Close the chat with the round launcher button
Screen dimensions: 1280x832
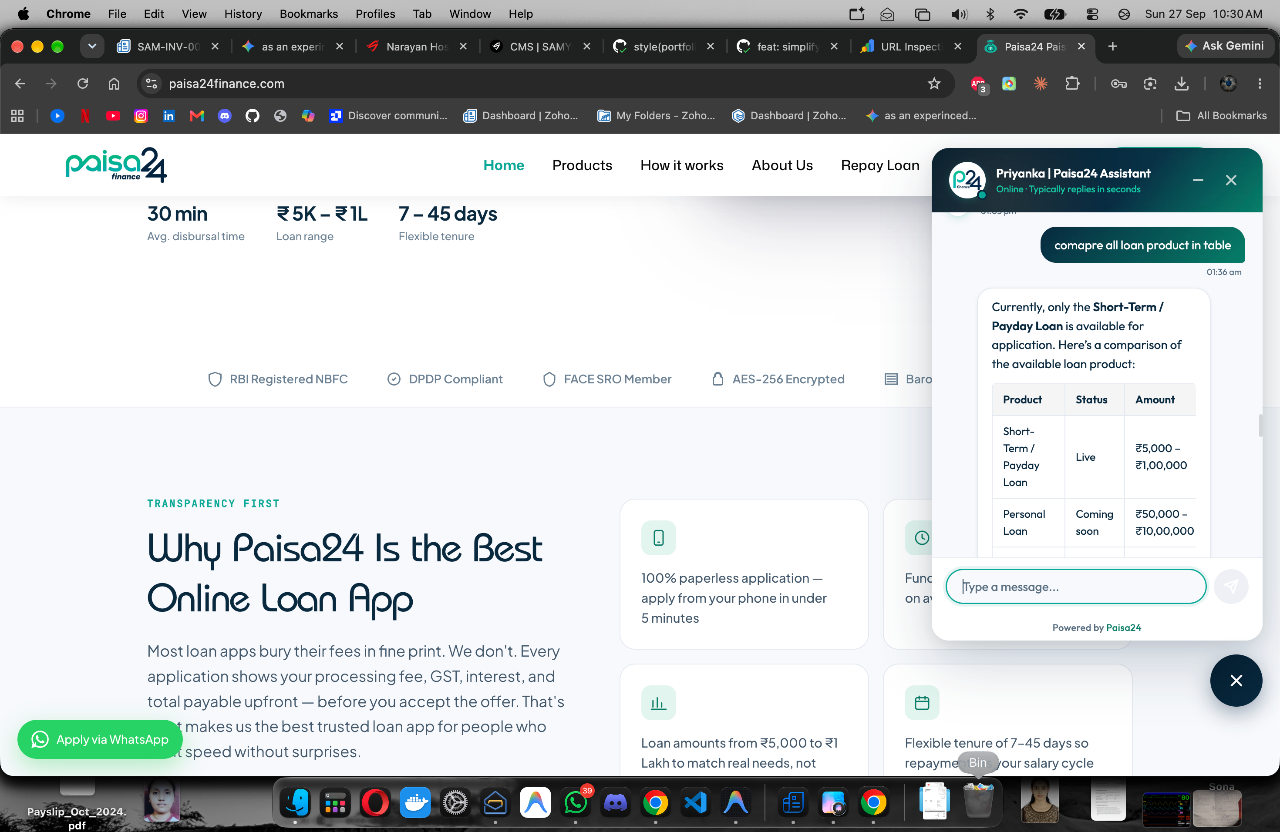pos(1236,680)
